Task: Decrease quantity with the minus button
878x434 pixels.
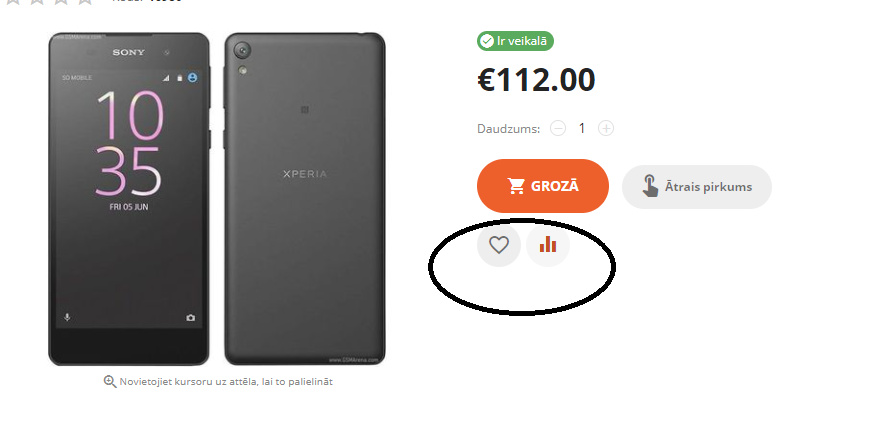Action: (558, 128)
